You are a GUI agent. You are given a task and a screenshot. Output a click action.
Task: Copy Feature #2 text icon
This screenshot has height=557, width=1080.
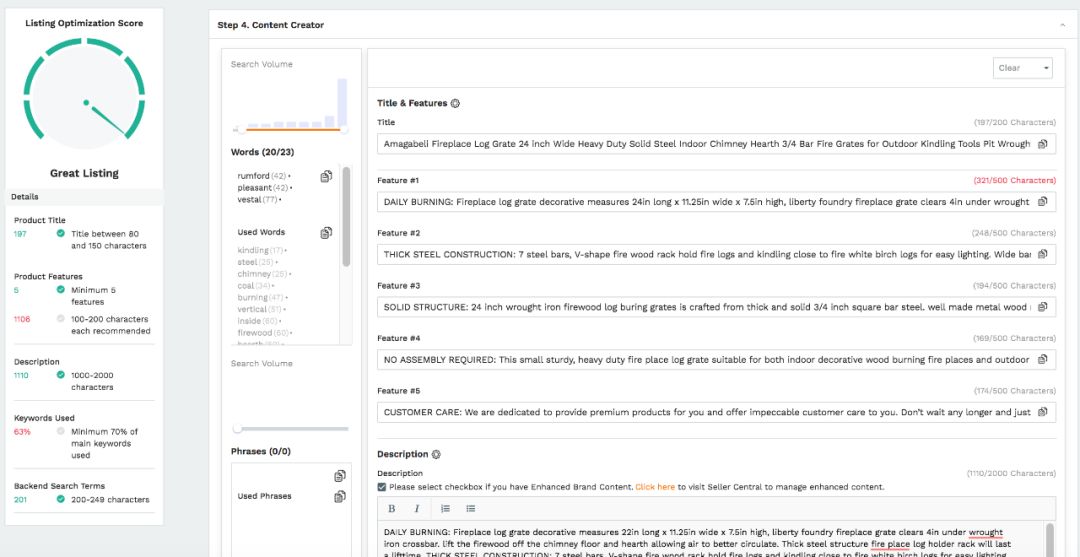[x=1042, y=254]
